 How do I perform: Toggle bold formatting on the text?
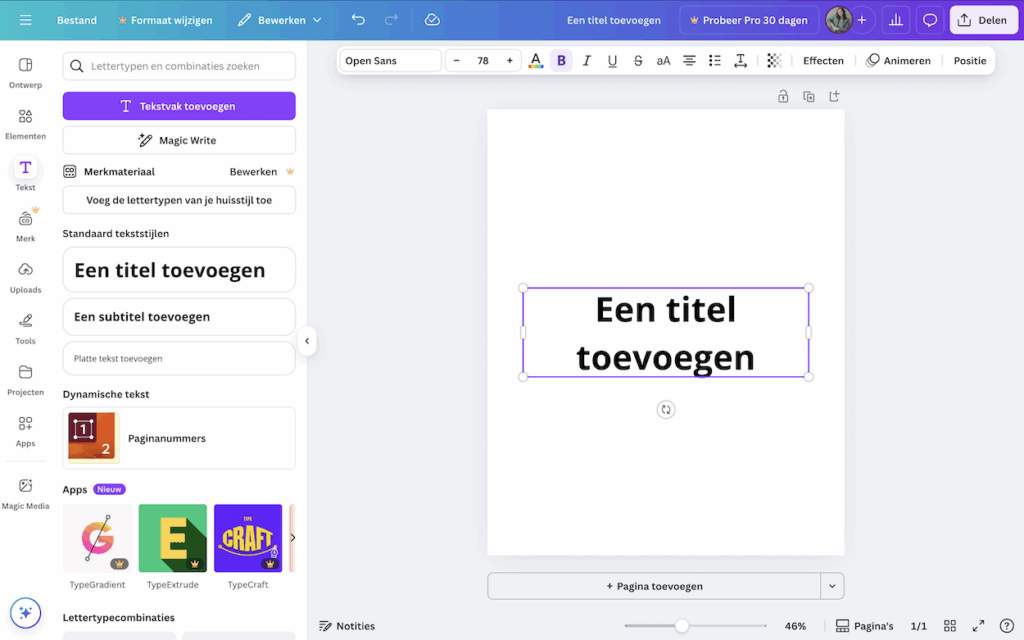561,61
